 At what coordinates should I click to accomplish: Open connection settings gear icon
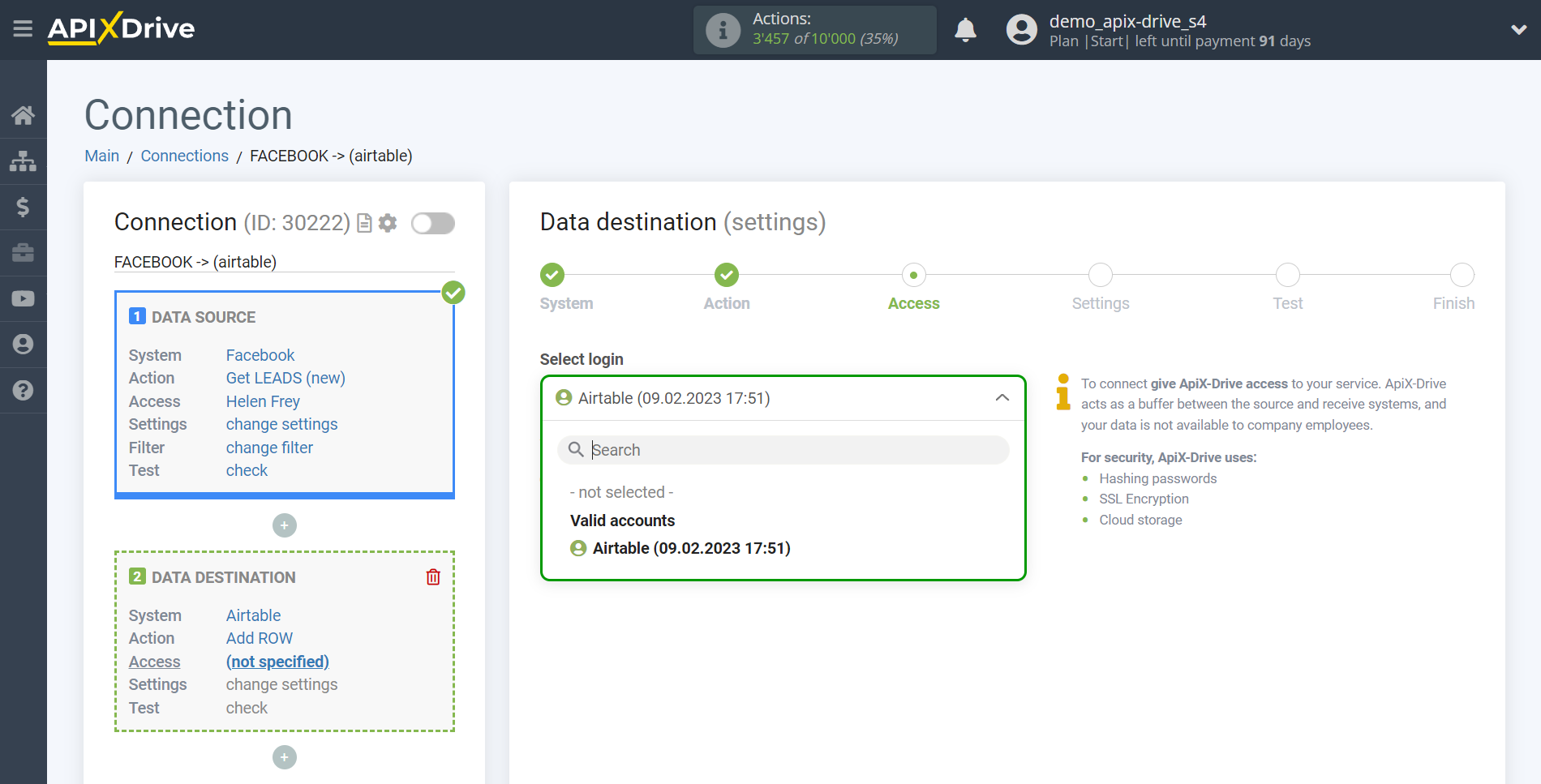tap(388, 223)
